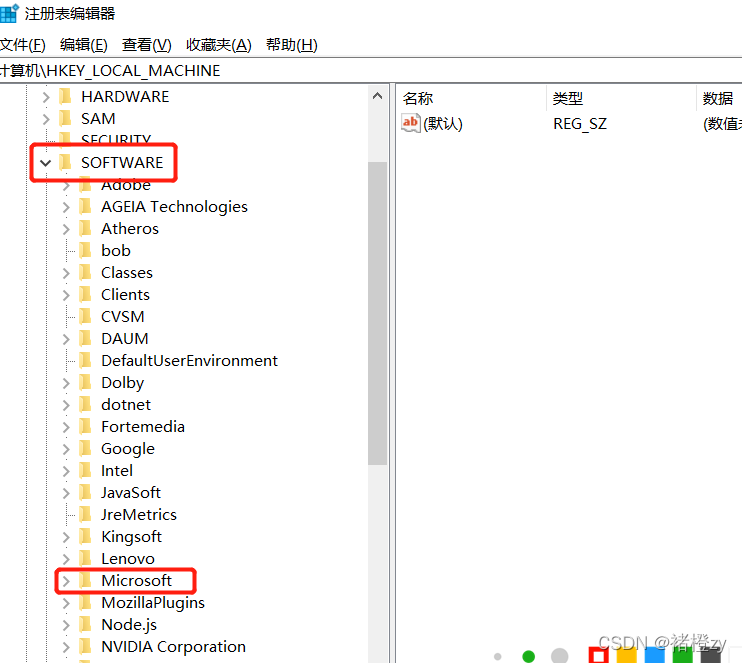The width and height of the screenshot is (742, 663).
Task: Expand the Atheros key
Action: coord(66,229)
